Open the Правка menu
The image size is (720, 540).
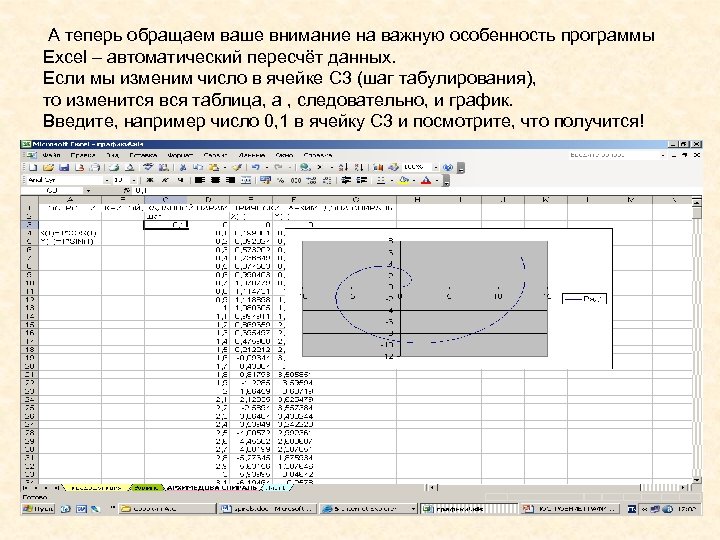pos(83,156)
